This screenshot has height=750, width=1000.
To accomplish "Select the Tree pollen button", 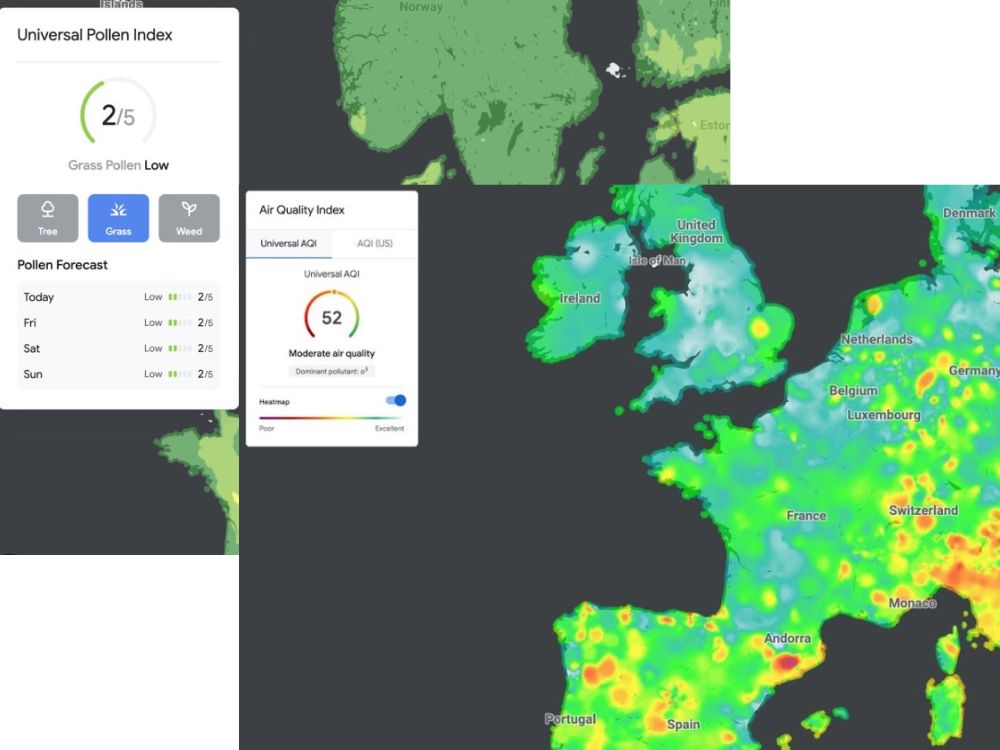I will pyautogui.click(x=48, y=218).
